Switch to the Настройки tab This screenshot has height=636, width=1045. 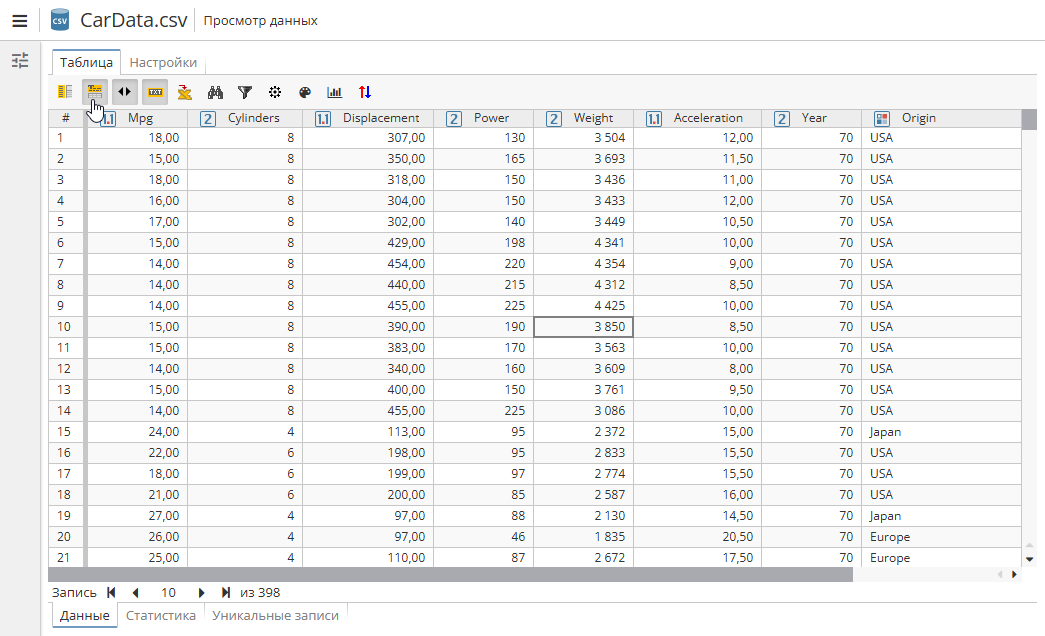click(x=163, y=62)
